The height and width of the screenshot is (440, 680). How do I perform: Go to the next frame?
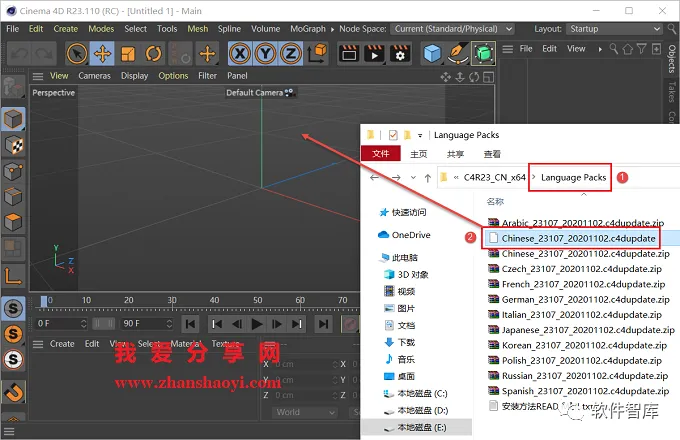[x=276, y=324]
